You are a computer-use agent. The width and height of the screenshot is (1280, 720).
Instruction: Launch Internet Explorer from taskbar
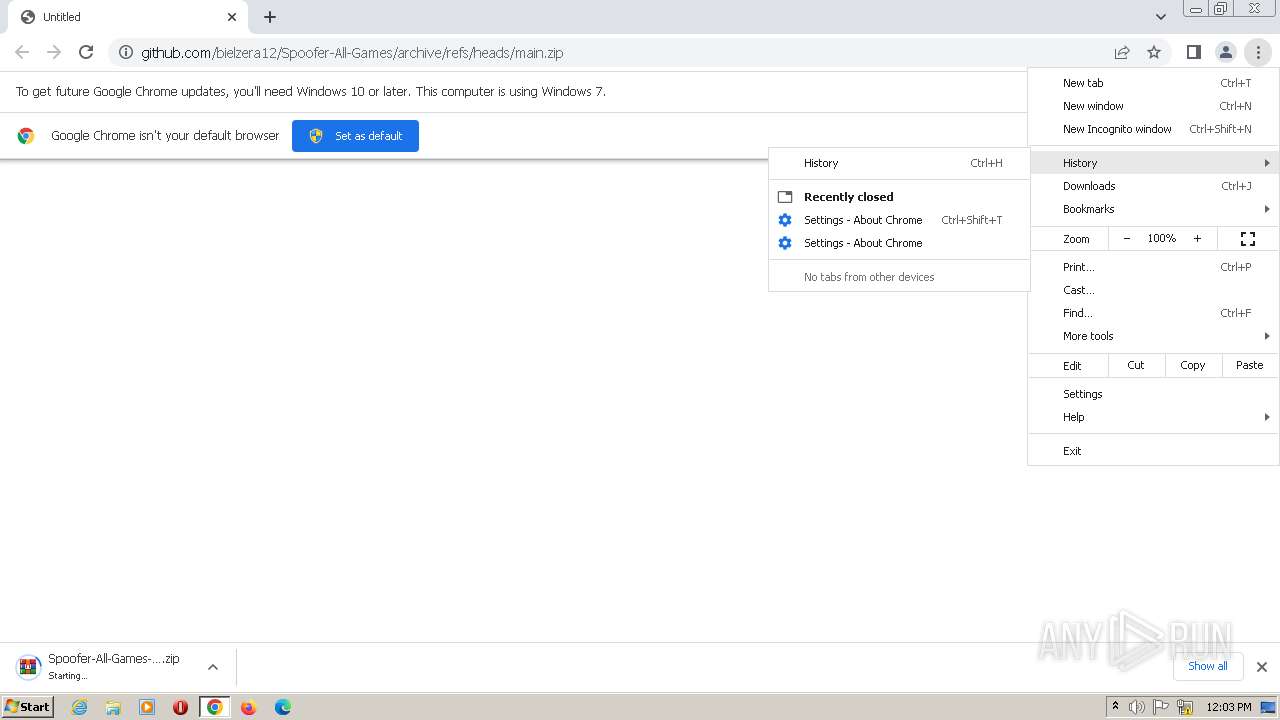[79, 707]
